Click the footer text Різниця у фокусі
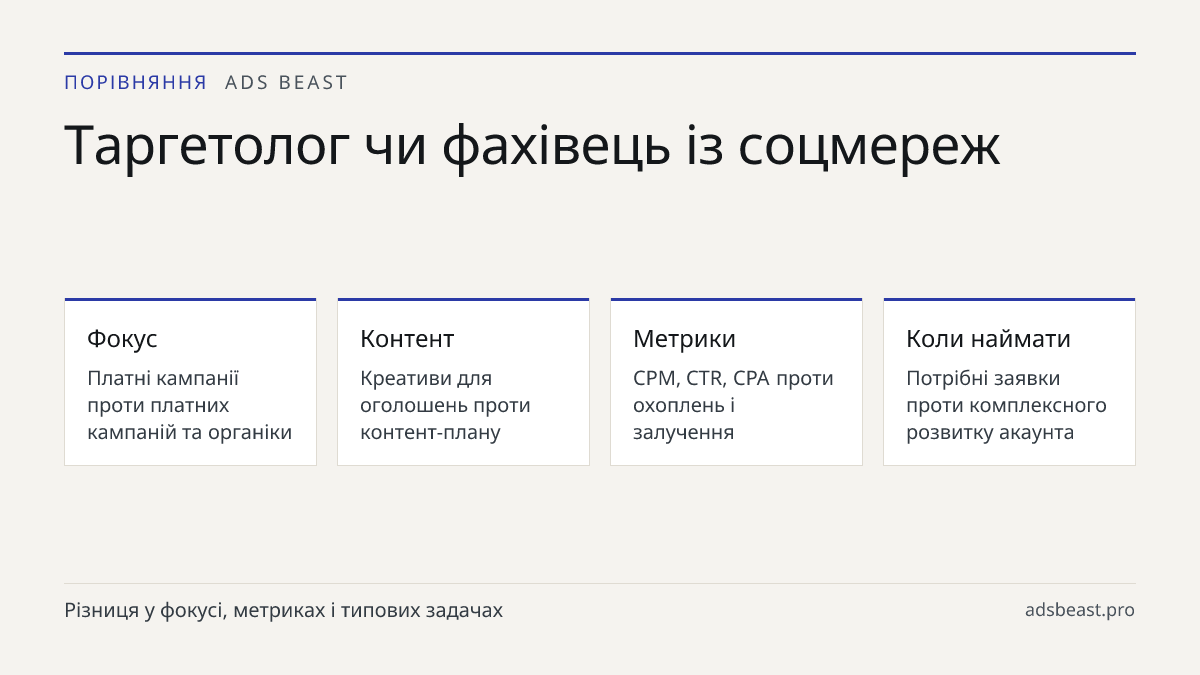The width and height of the screenshot is (1200, 675). click(x=283, y=610)
